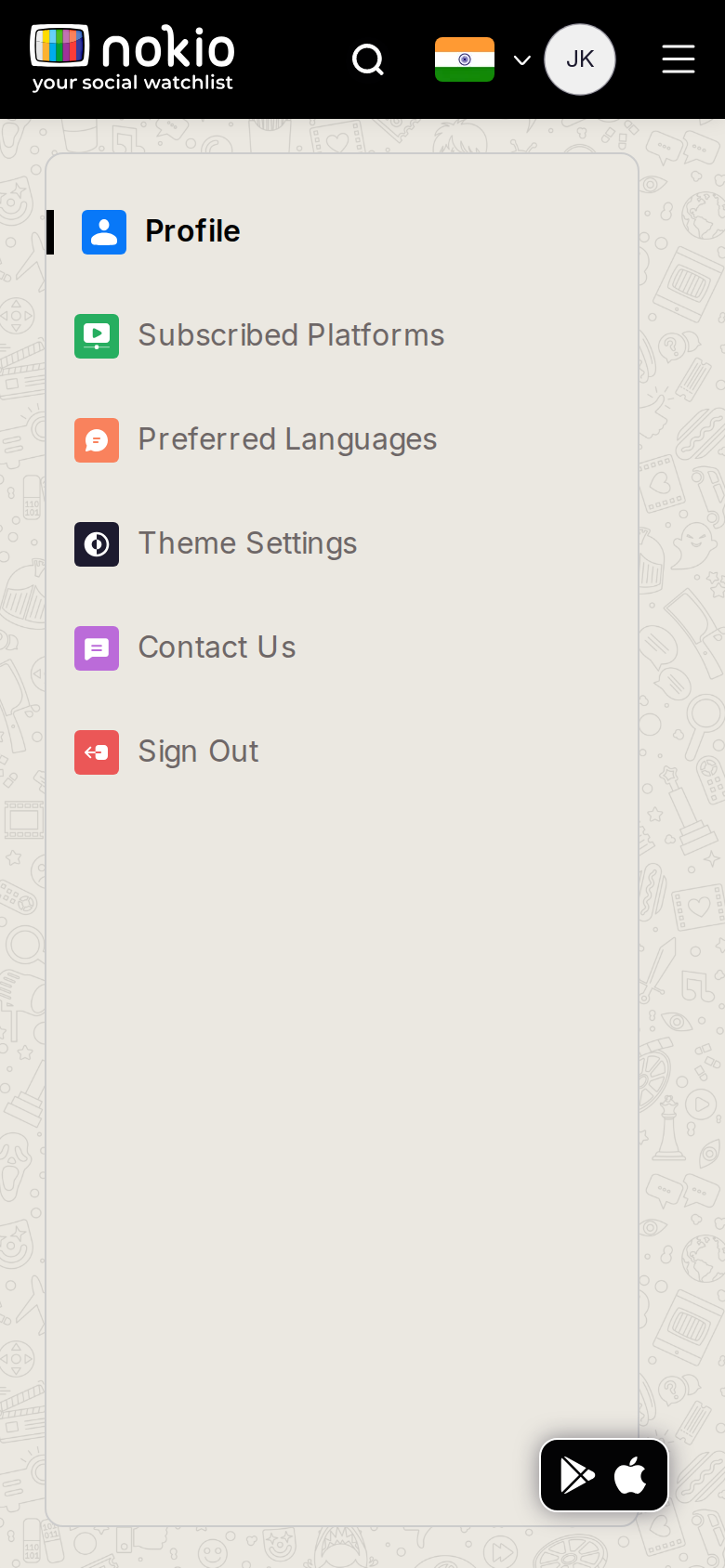Click the red Sign Out icon
Screen dimensions: 725x1568
click(x=97, y=752)
